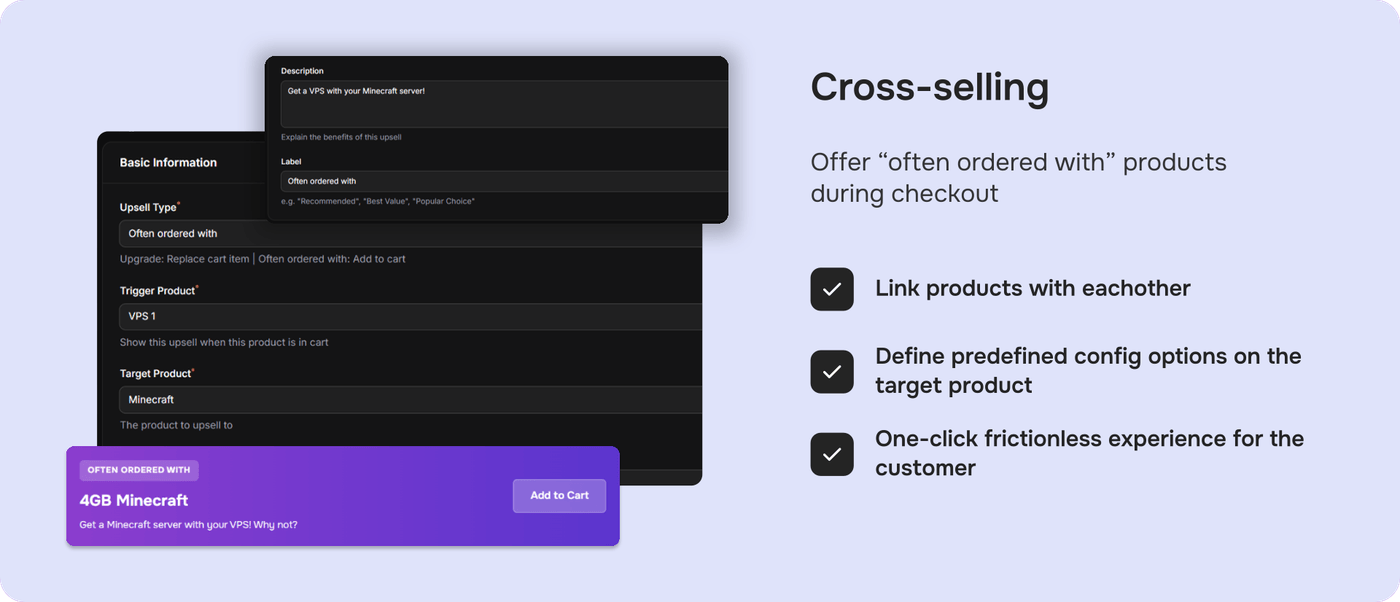Open the Upsell Type dropdown

click(410, 234)
